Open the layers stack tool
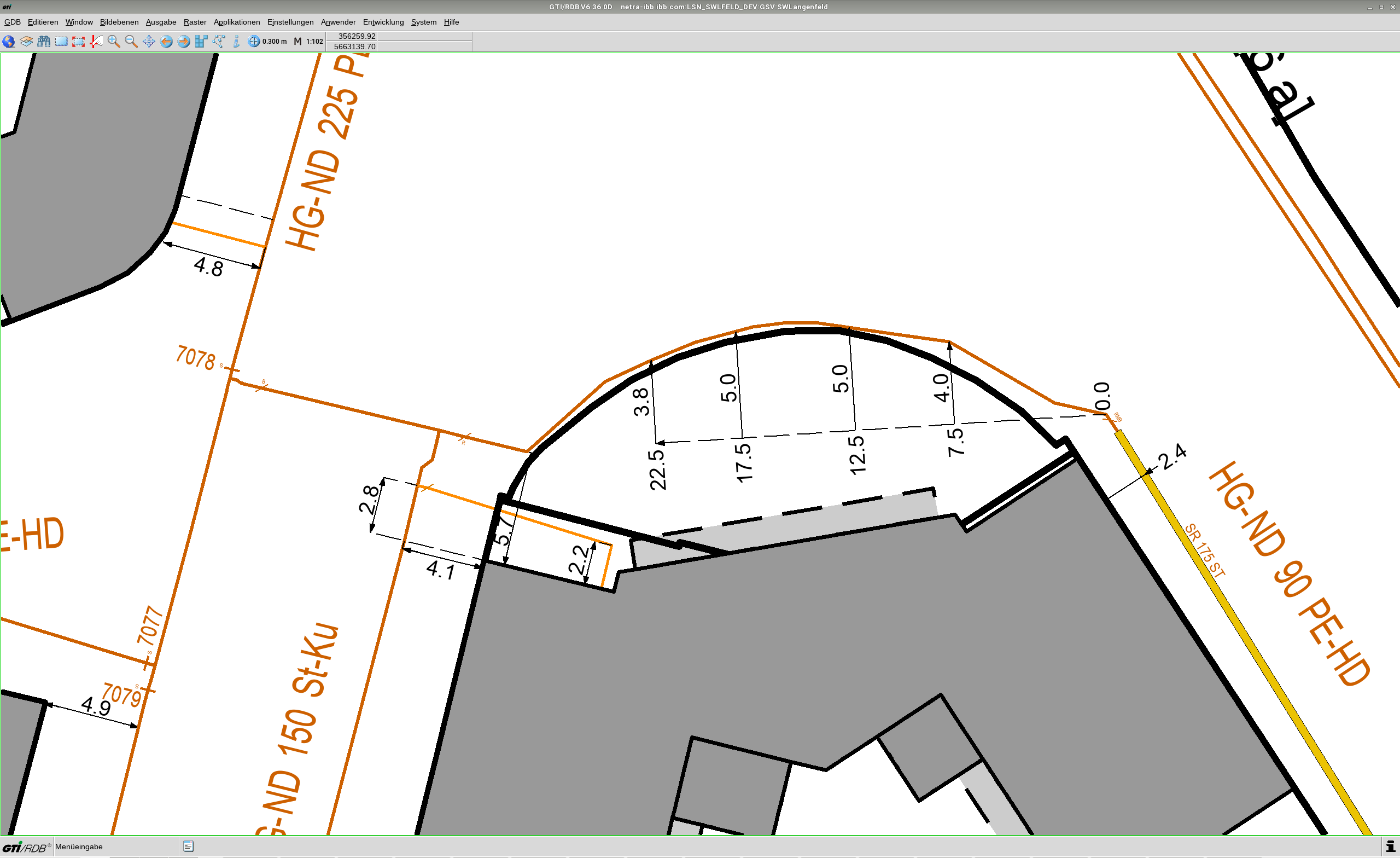Viewport: 1400px width, 858px height. pyautogui.click(x=26, y=42)
